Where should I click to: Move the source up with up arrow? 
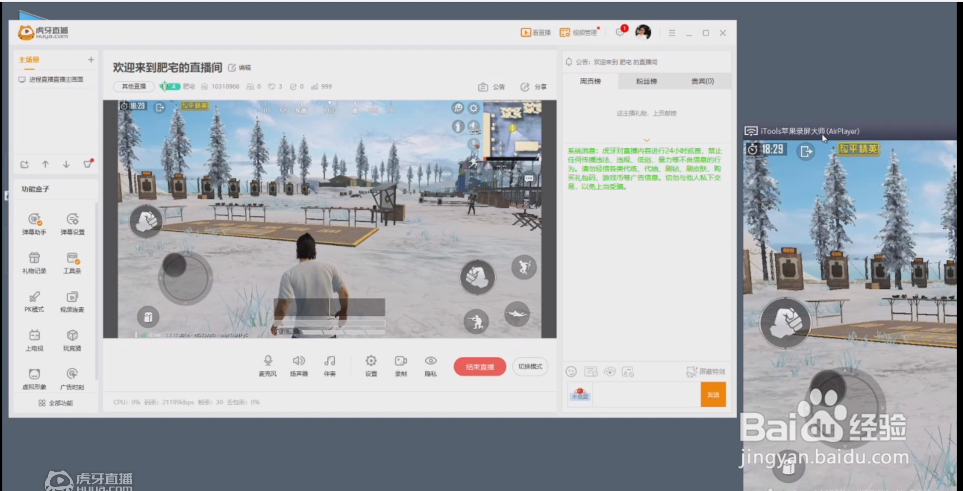(x=45, y=164)
